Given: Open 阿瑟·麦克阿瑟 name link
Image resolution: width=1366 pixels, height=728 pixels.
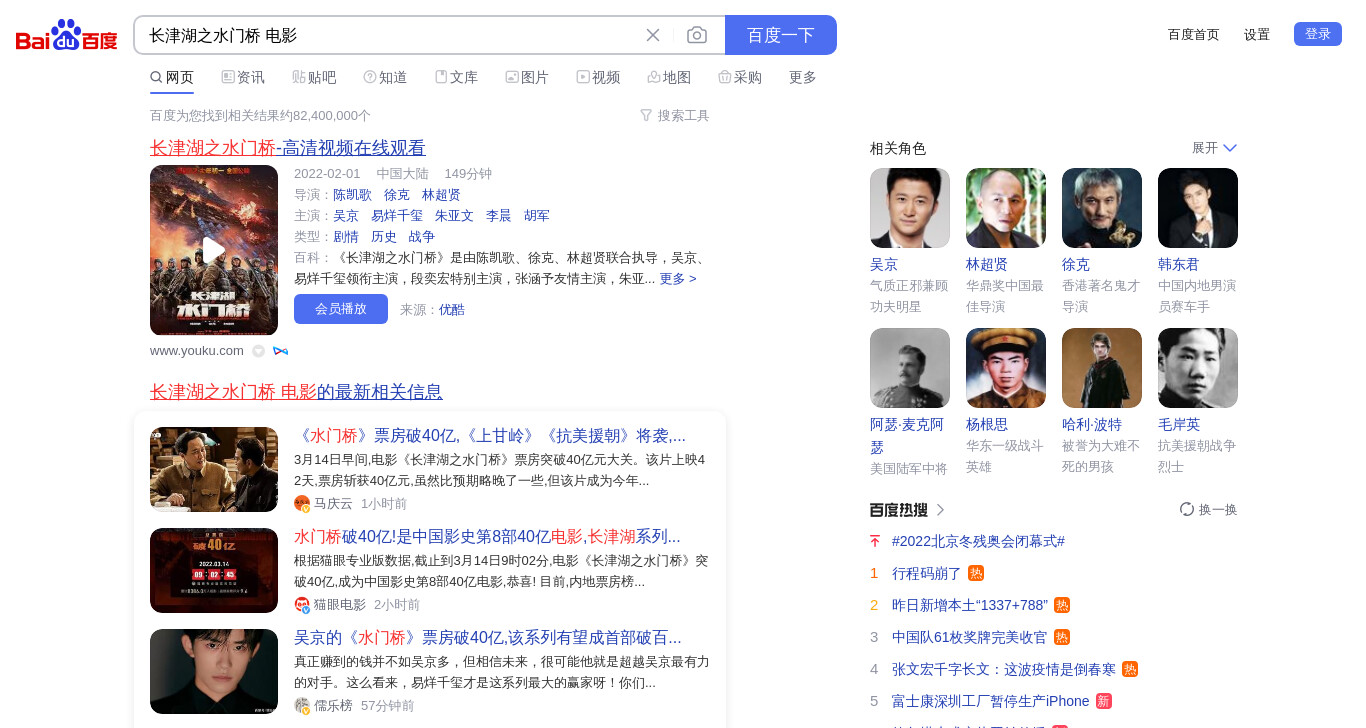Looking at the screenshot, I should point(907,436).
